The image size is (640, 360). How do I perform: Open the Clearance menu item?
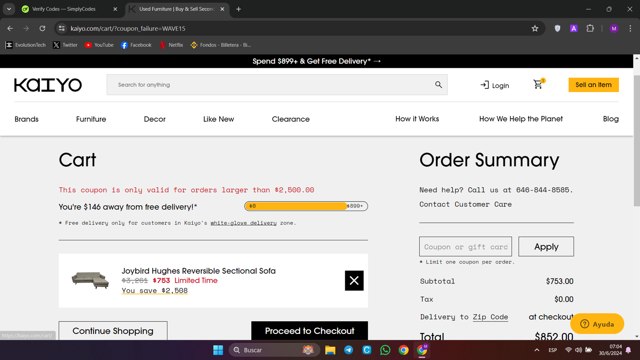pos(291,119)
